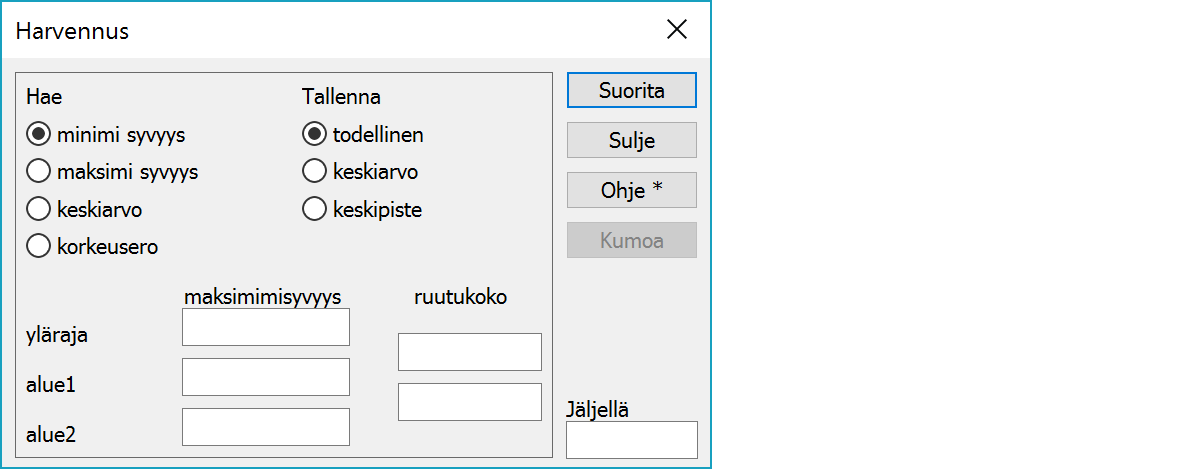This screenshot has width=1200, height=469.
Task: Focus the yläraja maksimimisyvyys input field
Action: click(x=265, y=327)
